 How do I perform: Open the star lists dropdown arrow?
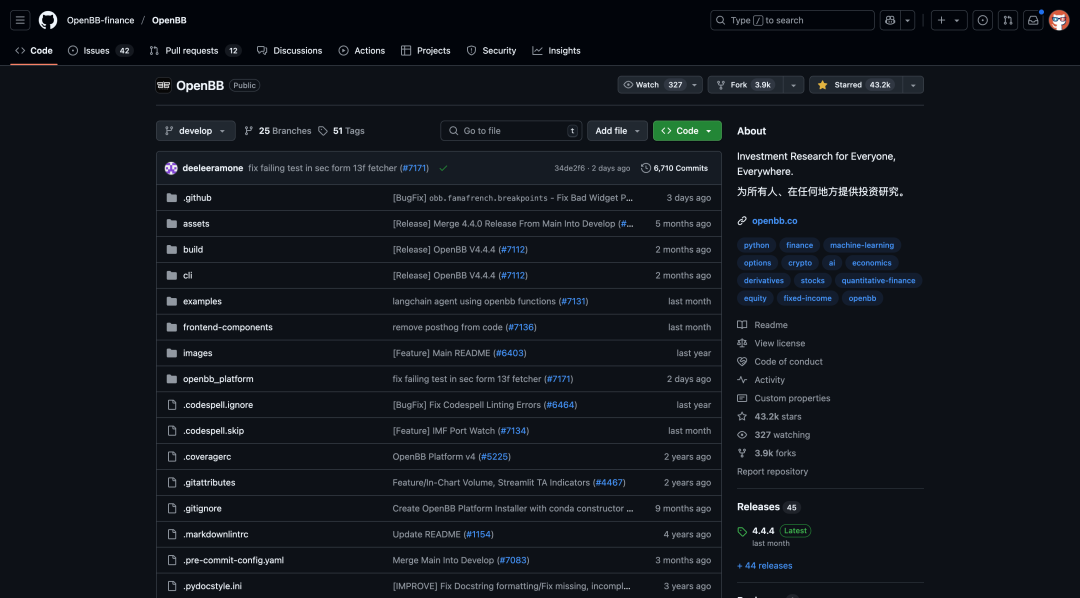click(913, 85)
